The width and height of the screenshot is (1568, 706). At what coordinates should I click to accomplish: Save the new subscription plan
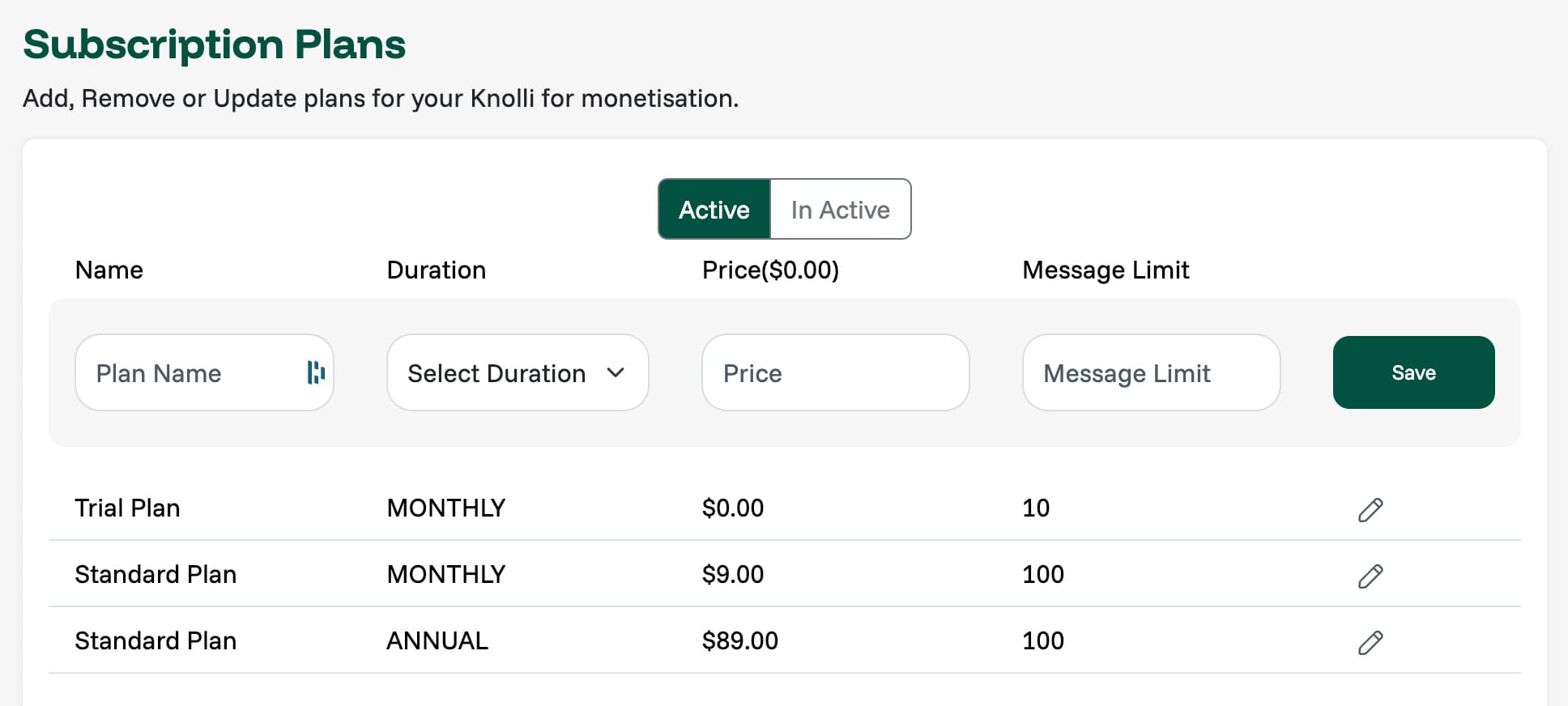1413,372
